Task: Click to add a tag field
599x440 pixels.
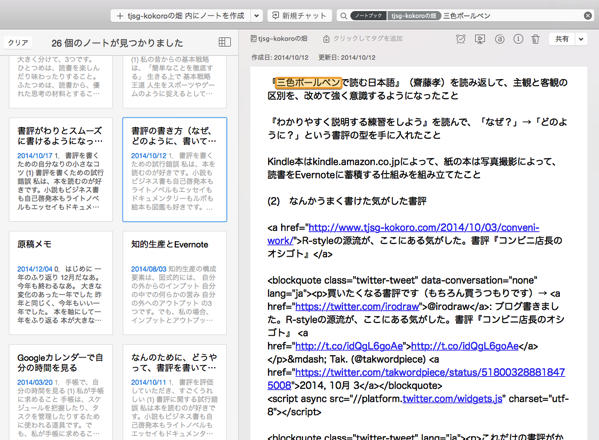Action: pos(363,39)
